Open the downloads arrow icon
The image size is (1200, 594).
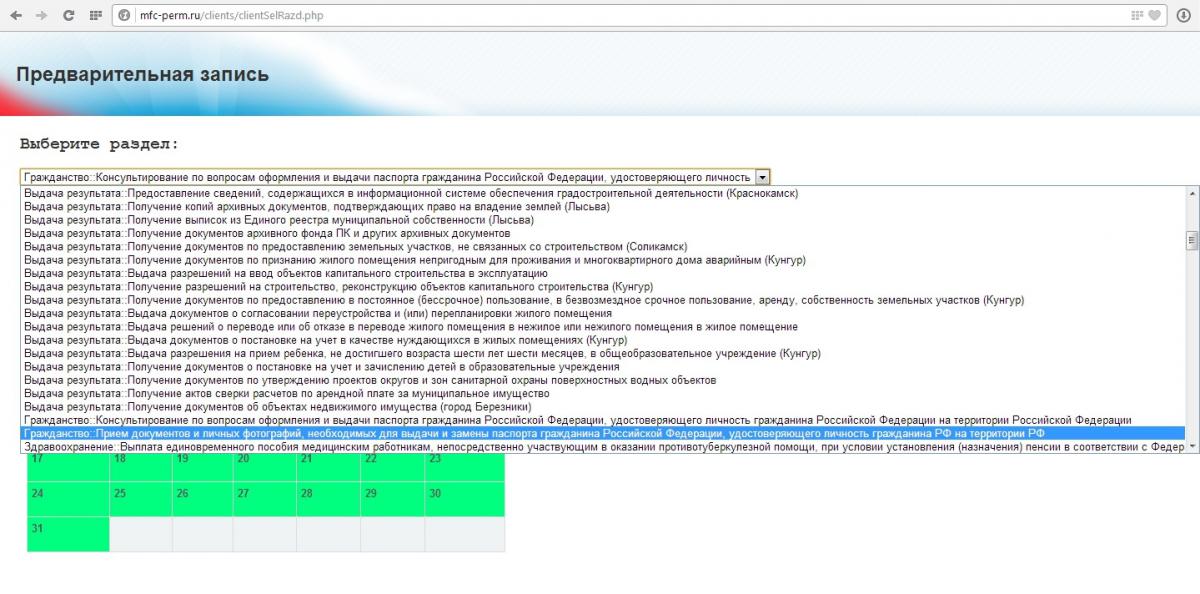[x=1184, y=15]
